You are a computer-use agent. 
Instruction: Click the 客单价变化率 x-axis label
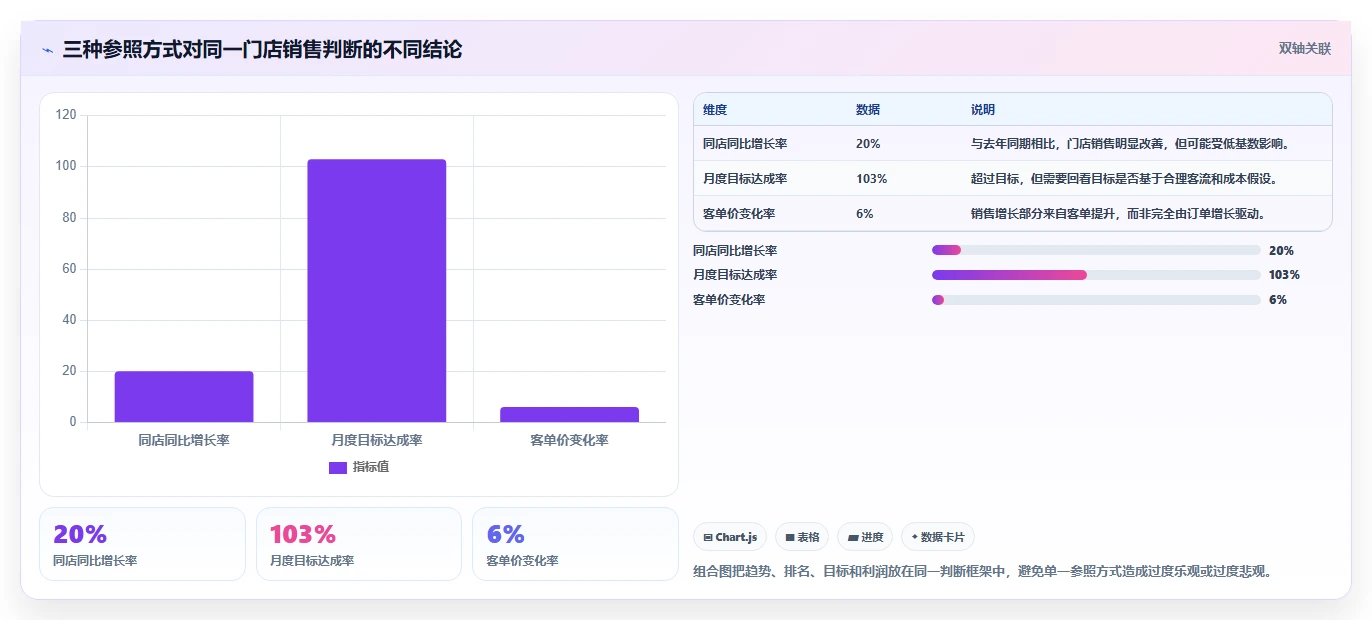[570, 440]
